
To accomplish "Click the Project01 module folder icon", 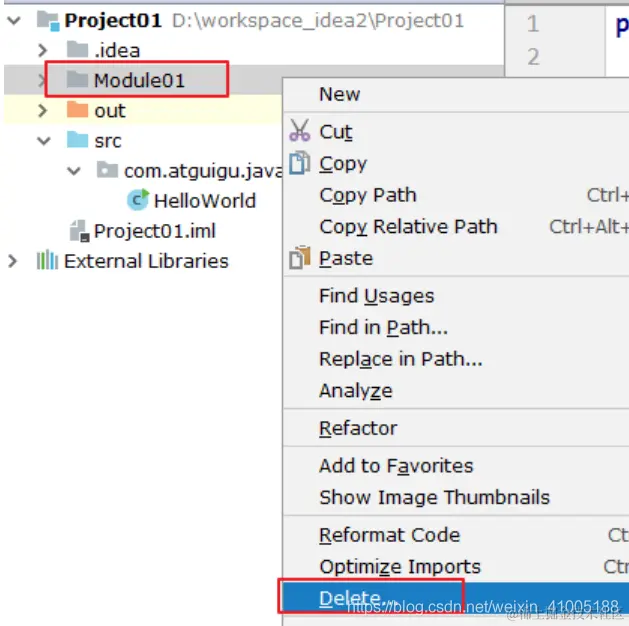I will coord(48,20).
